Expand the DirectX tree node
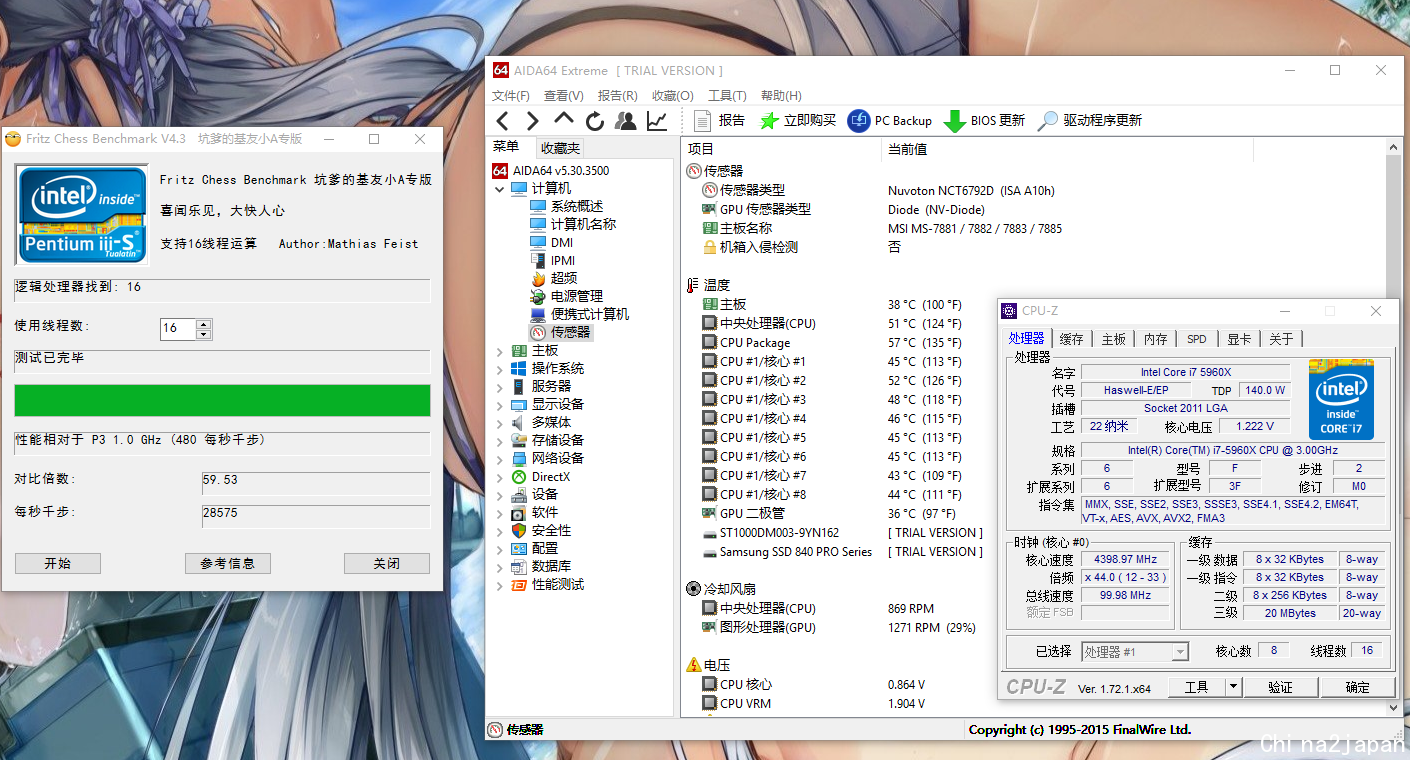 (x=500, y=477)
